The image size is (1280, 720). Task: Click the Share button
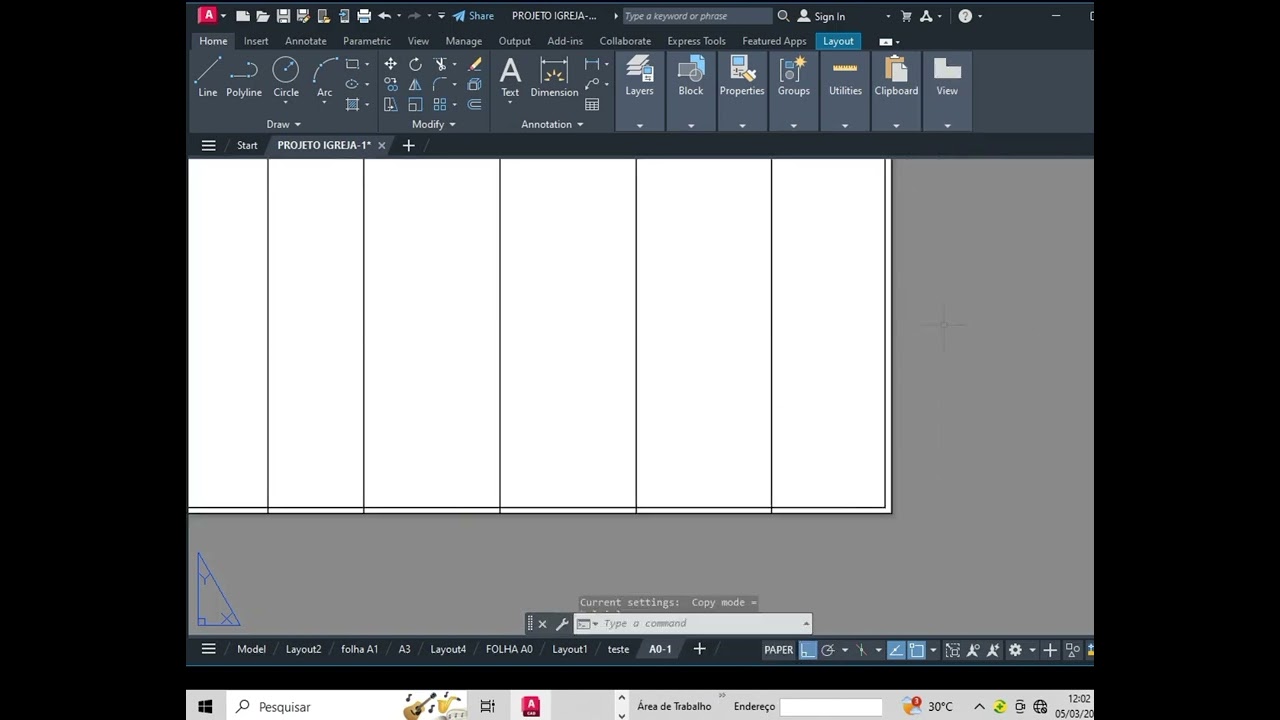(x=473, y=16)
